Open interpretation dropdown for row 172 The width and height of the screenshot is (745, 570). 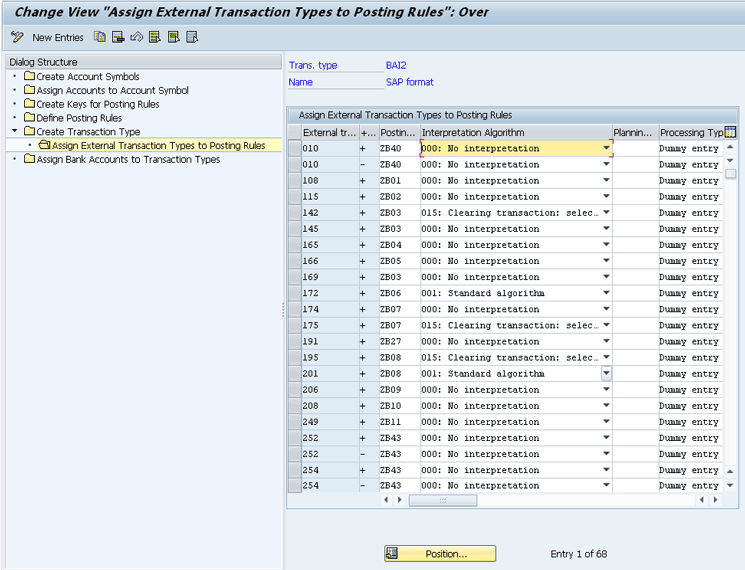coord(606,293)
